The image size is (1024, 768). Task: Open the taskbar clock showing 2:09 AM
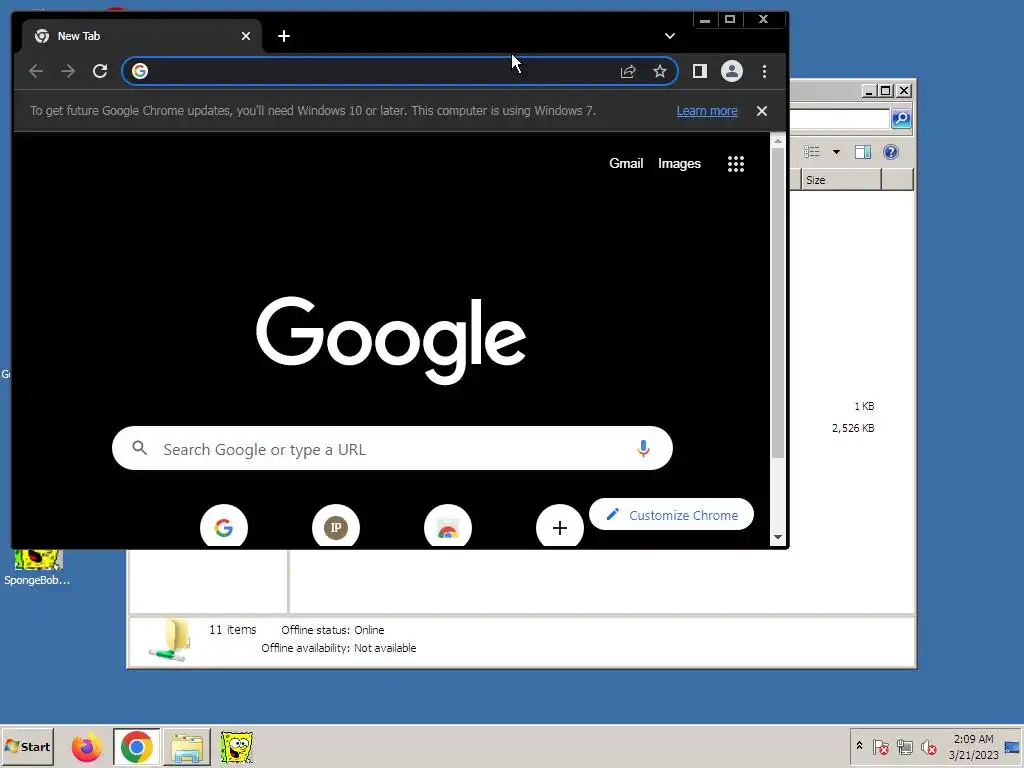[x=973, y=746]
